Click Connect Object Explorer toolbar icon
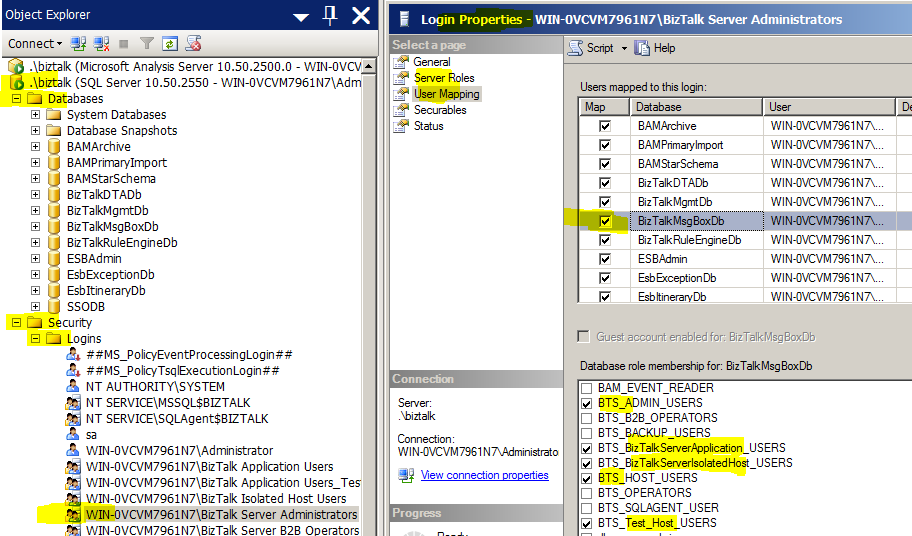 78,44
